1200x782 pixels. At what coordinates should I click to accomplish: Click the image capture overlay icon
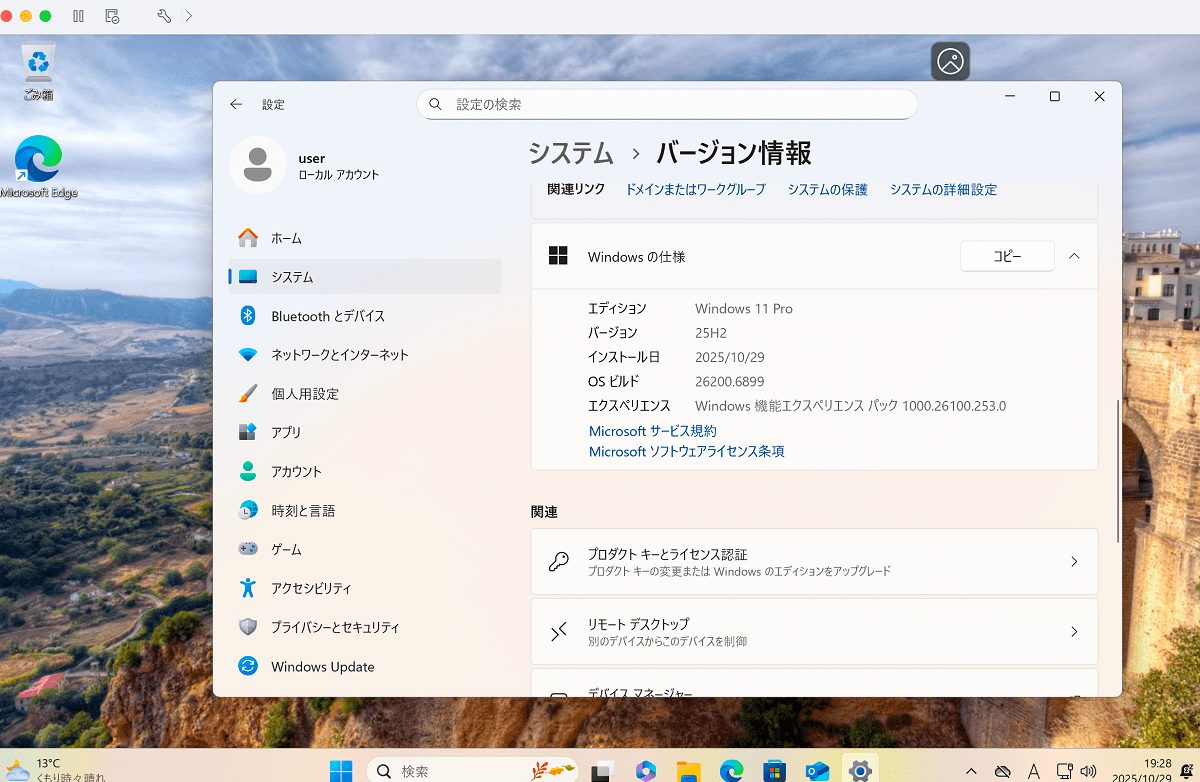click(951, 61)
